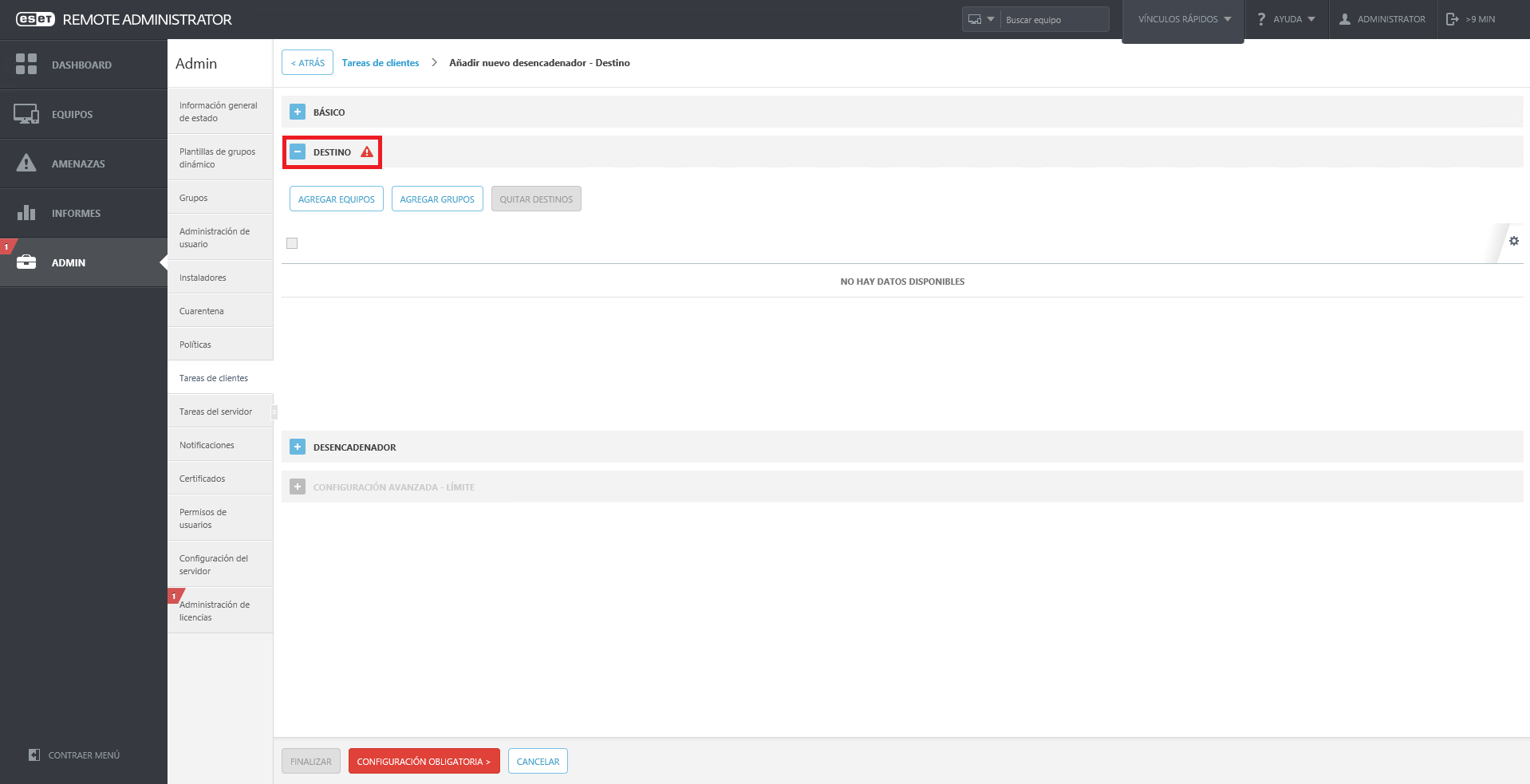
Task: Click the table settings gear icon
Action: coord(1513,241)
